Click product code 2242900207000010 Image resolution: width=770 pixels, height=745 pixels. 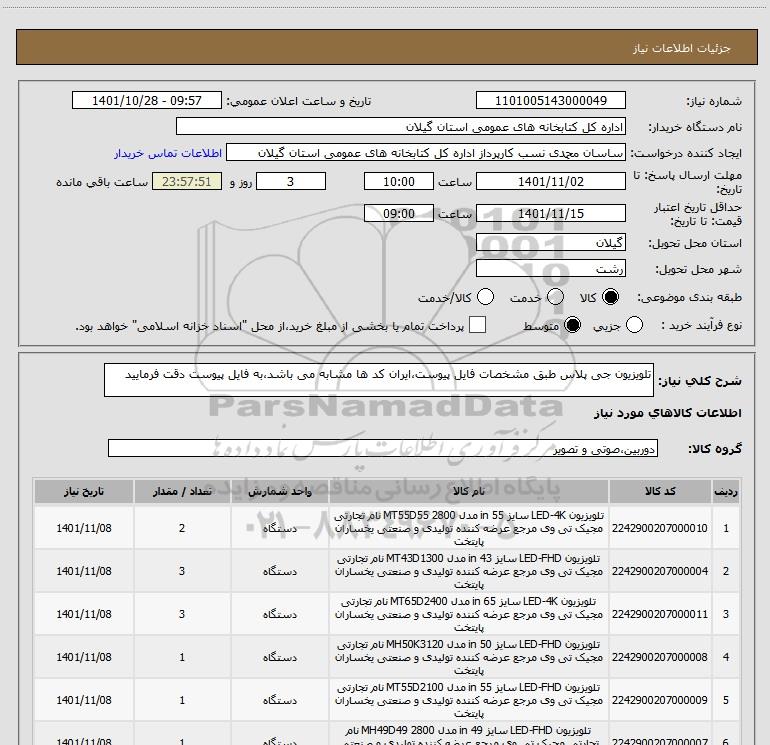click(660, 528)
